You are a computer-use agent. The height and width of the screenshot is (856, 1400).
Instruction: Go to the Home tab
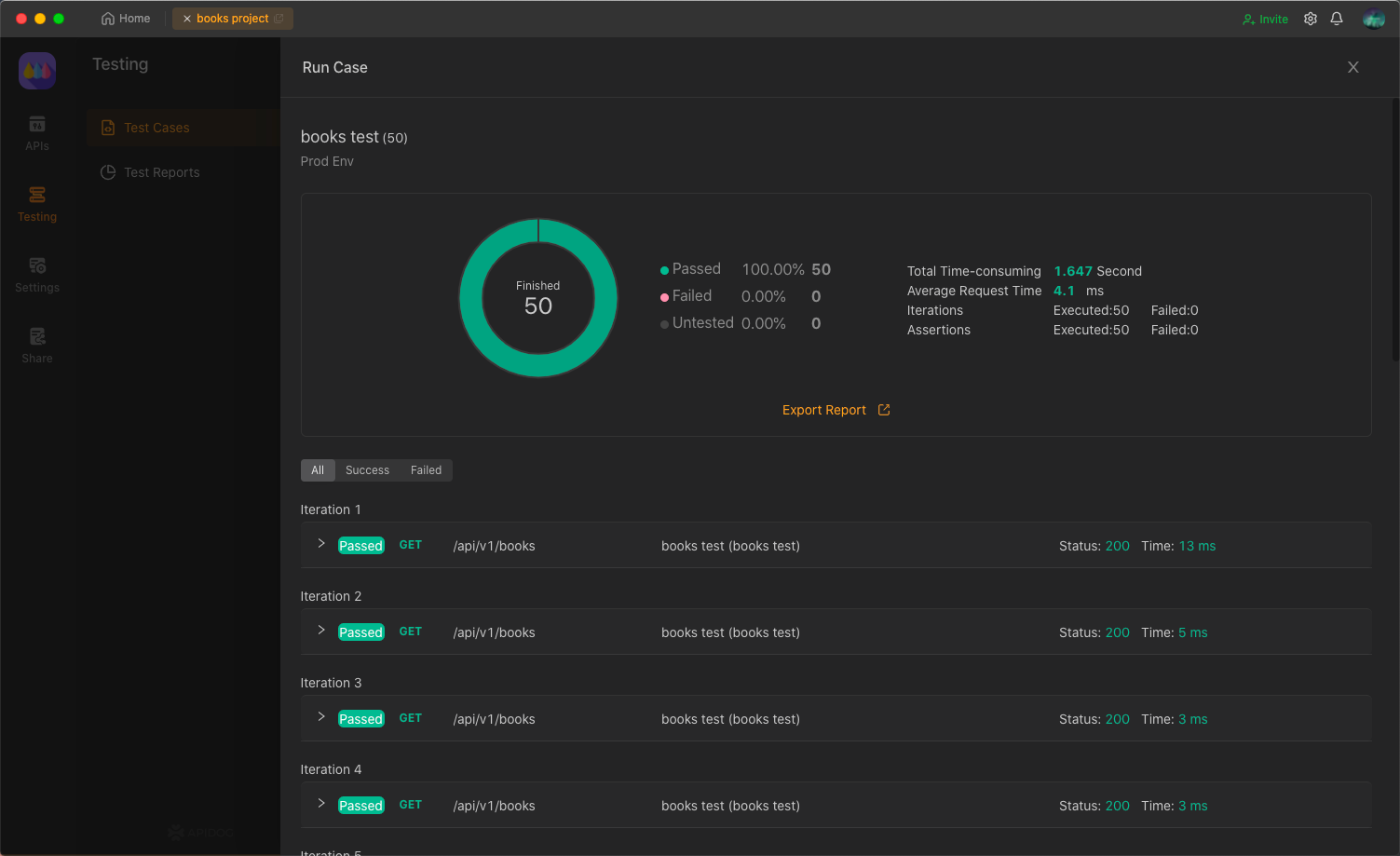tap(126, 19)
